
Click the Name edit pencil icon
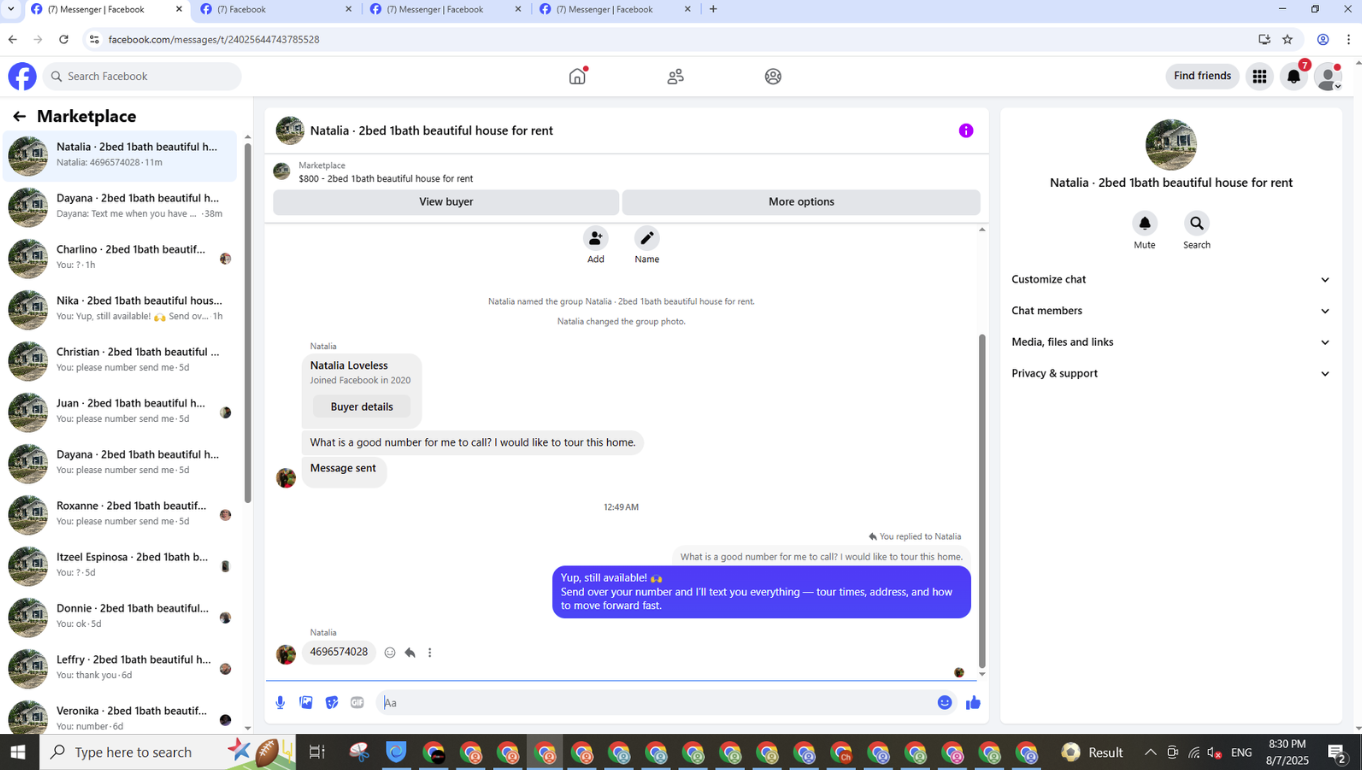tap(647, 238)
